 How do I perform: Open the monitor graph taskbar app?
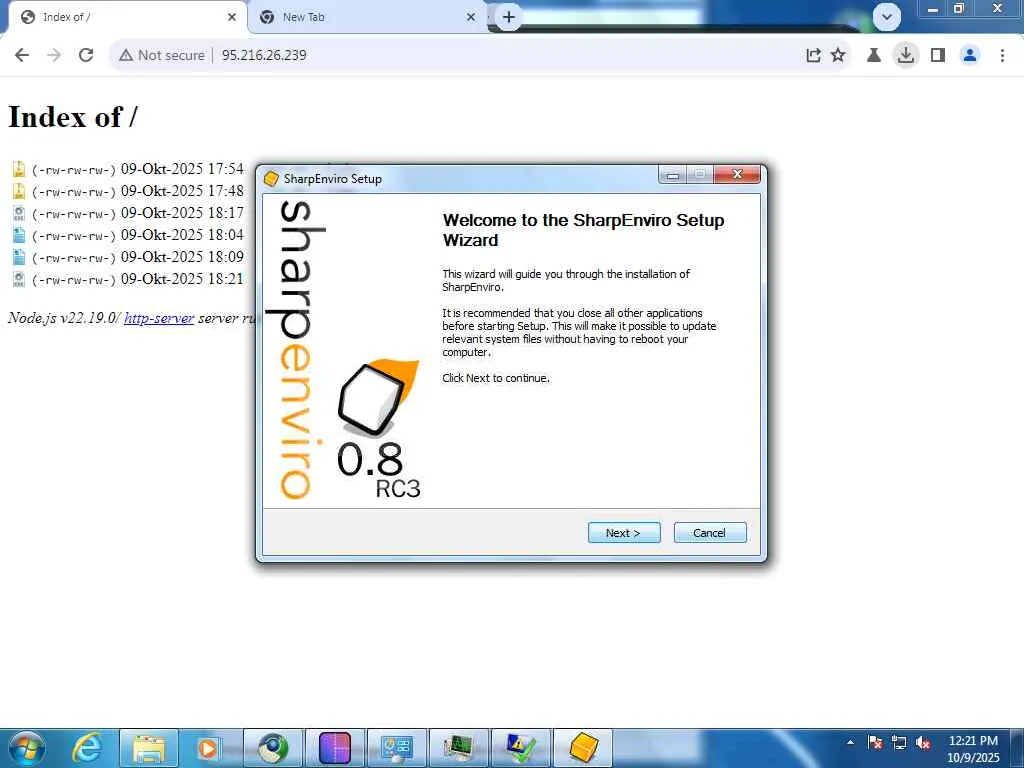458,748
